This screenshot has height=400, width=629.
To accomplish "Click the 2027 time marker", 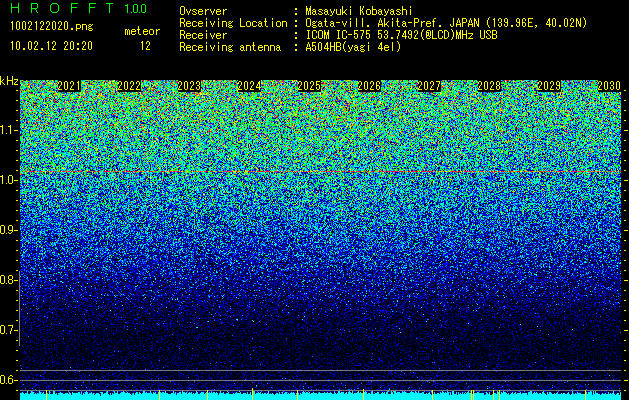I will tap(429, 86).
